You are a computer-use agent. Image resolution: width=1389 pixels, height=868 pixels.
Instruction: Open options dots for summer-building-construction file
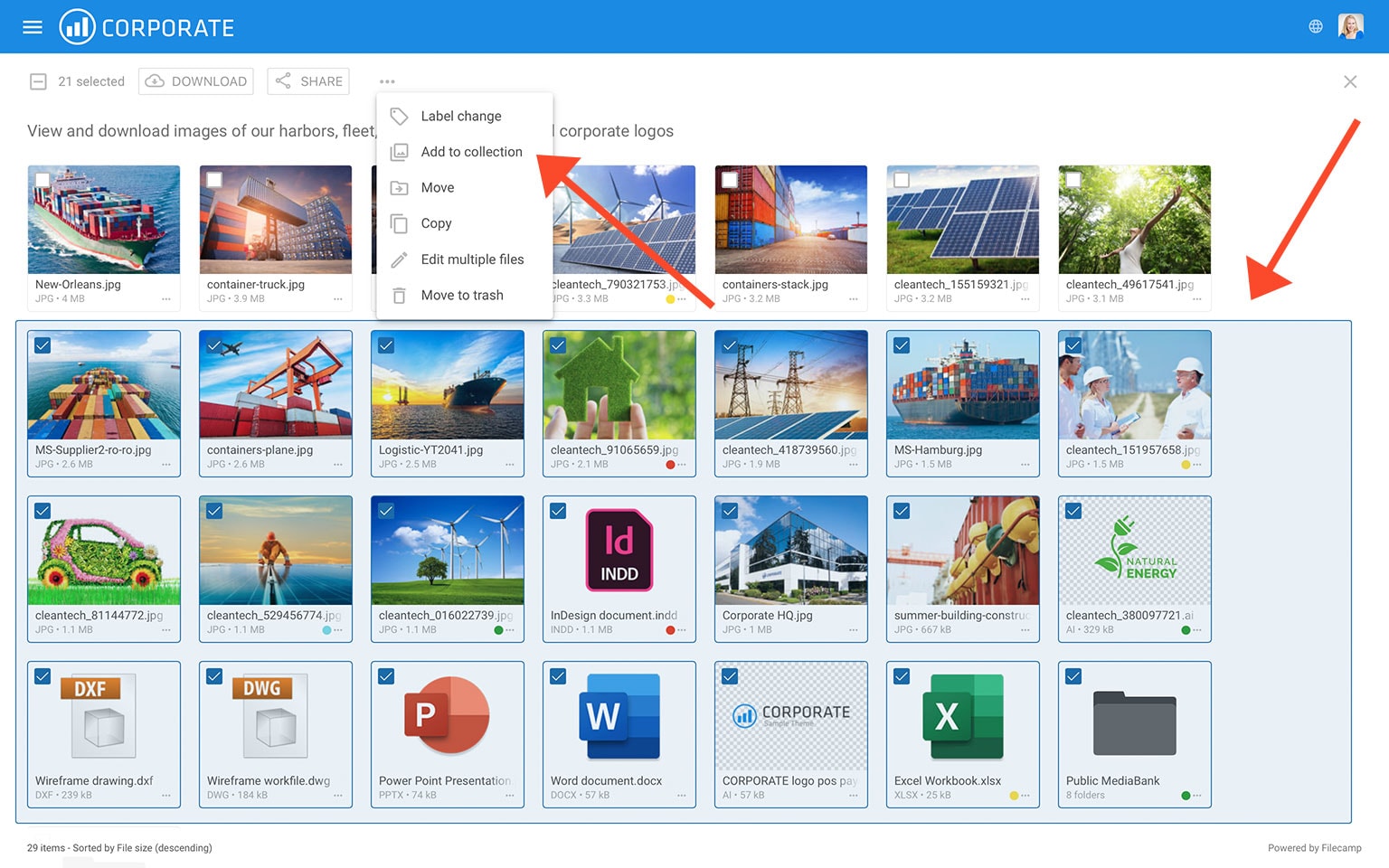click(1025, 630)
